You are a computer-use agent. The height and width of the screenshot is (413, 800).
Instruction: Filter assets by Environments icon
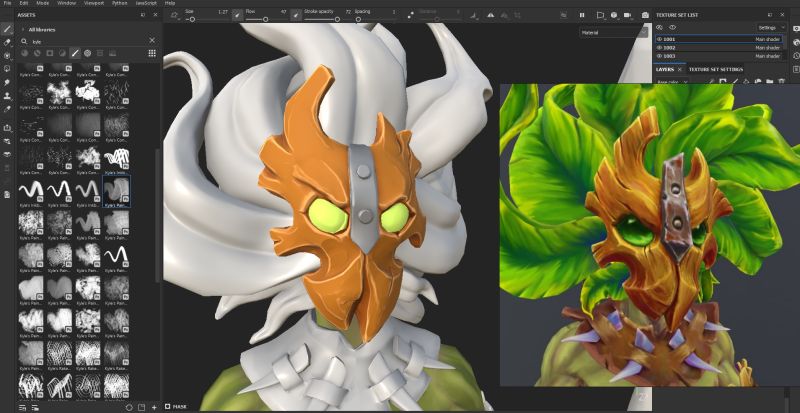pyautogui.click(x=112, y=53)
